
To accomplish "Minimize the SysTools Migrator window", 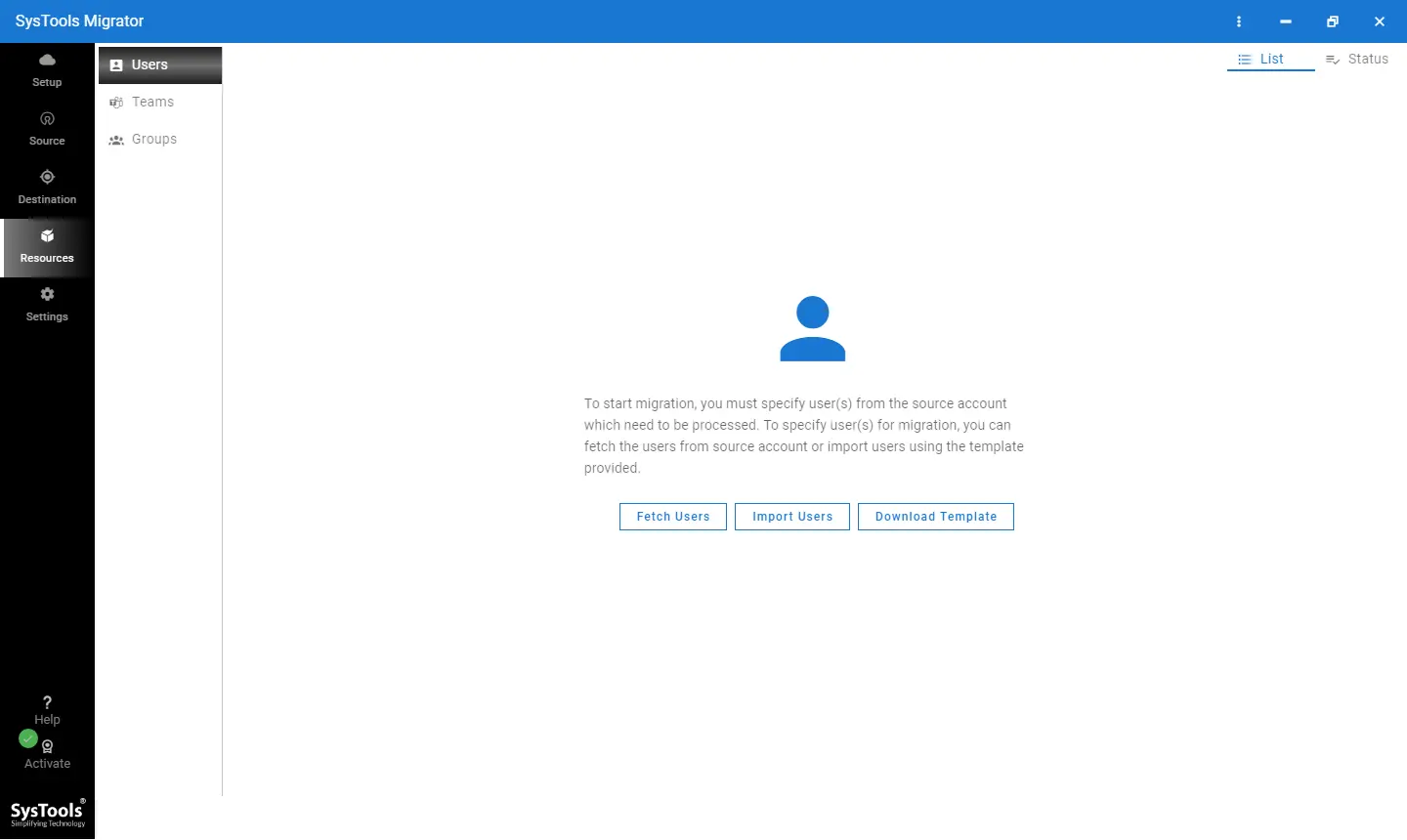I will 1286,21.
